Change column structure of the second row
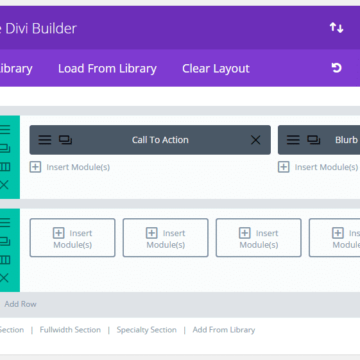This screenshot has height=360, width=360. pos(5,260)
